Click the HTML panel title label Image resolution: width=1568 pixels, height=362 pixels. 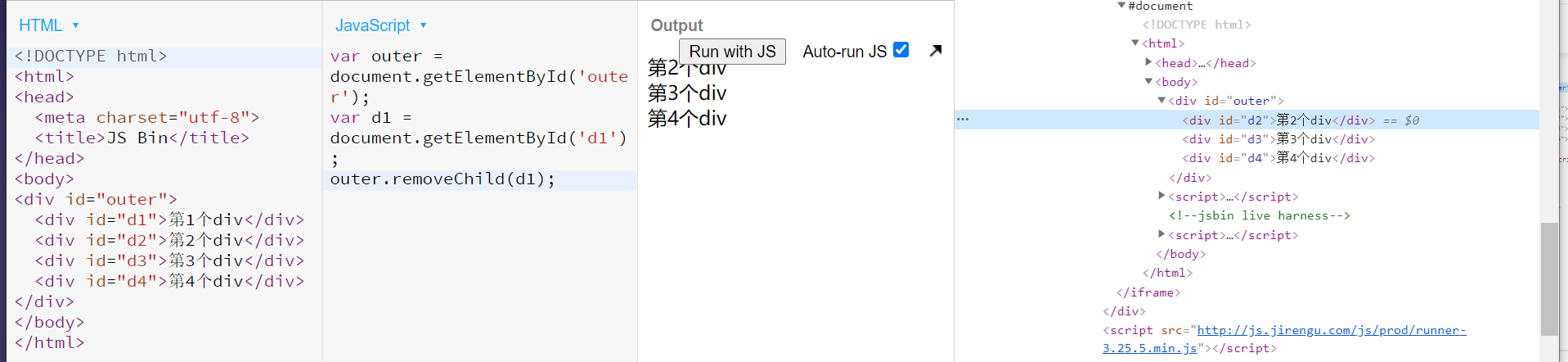pos(40,25)
